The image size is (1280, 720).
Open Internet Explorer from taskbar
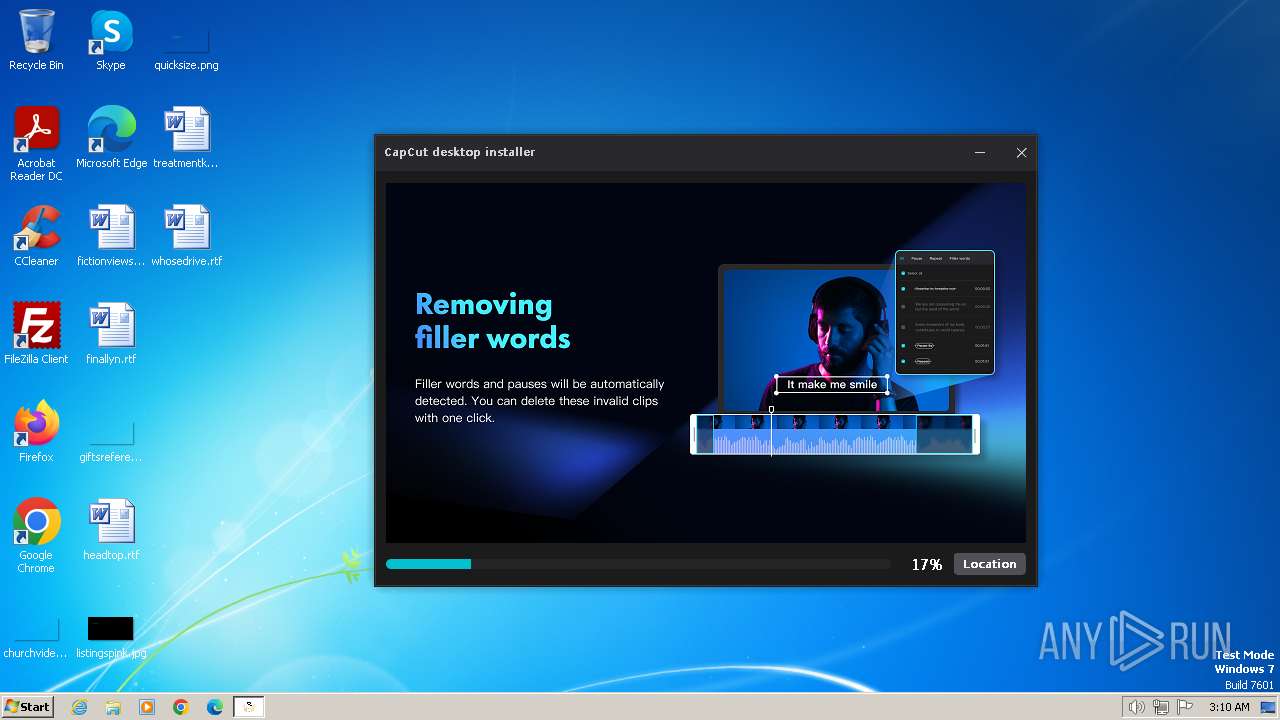click(79, 707)
